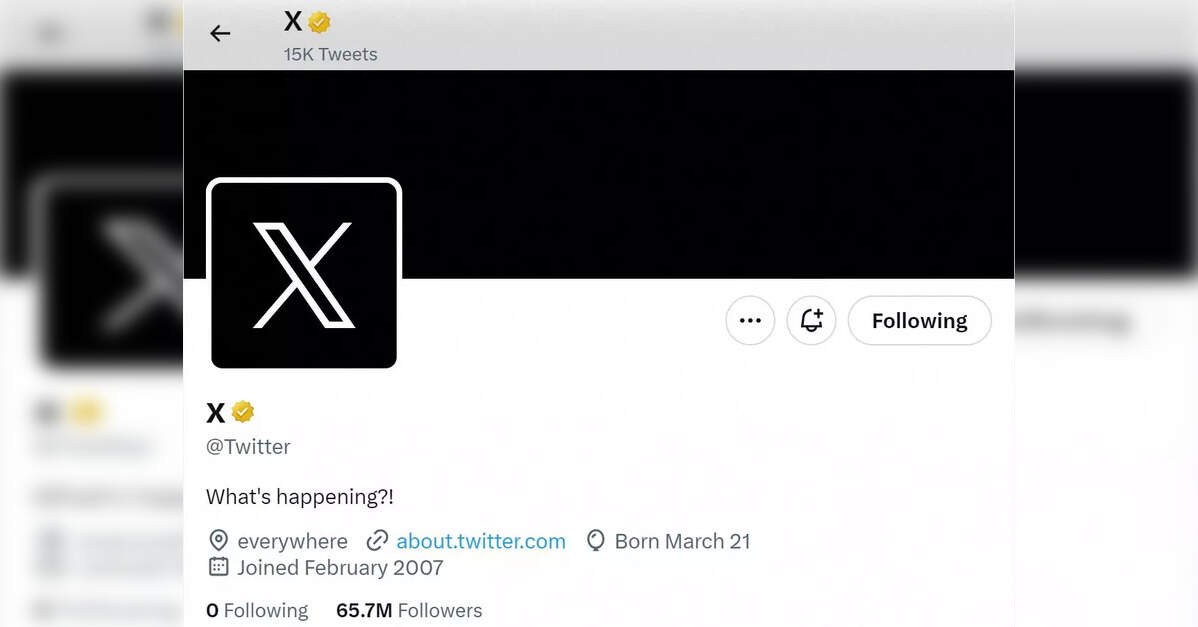
Task: Click the gold verified badge beside the profile name
Action: click(x=243, y=412)
